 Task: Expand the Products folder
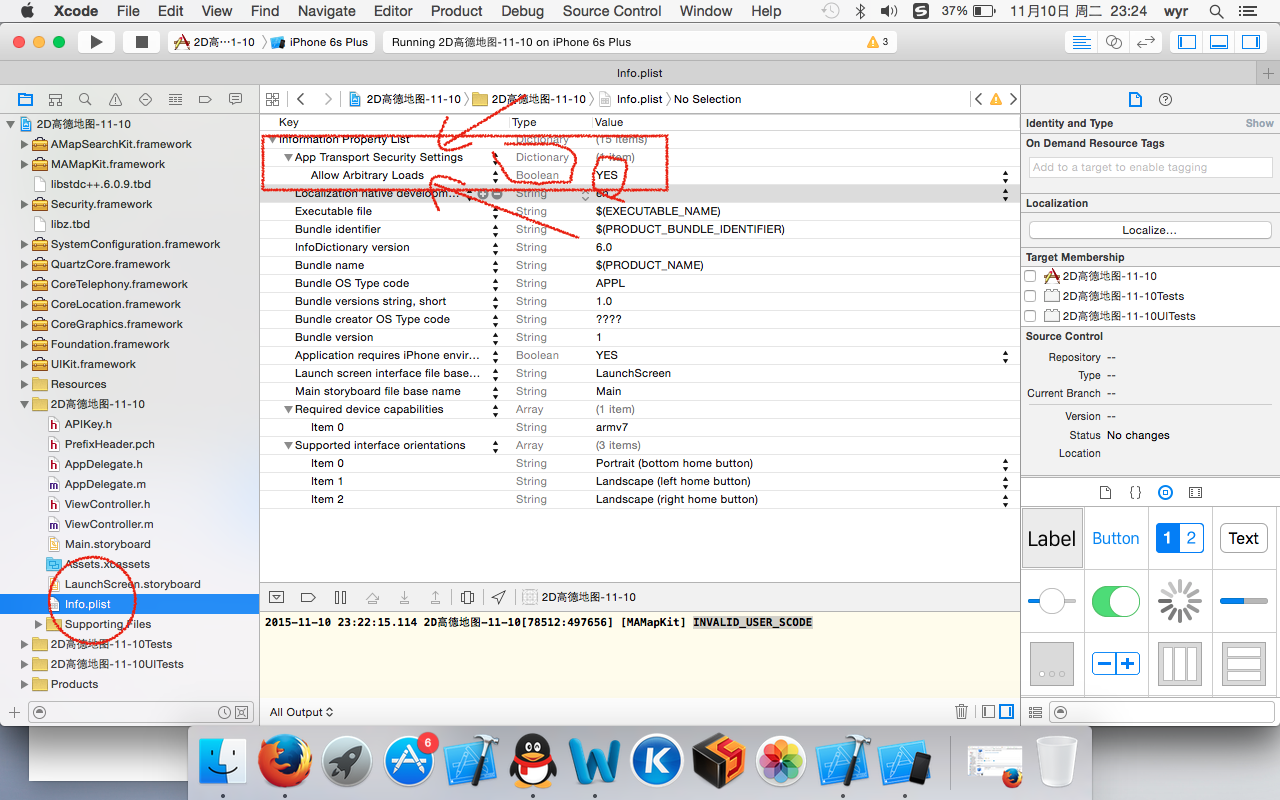(x=25, y=684)
